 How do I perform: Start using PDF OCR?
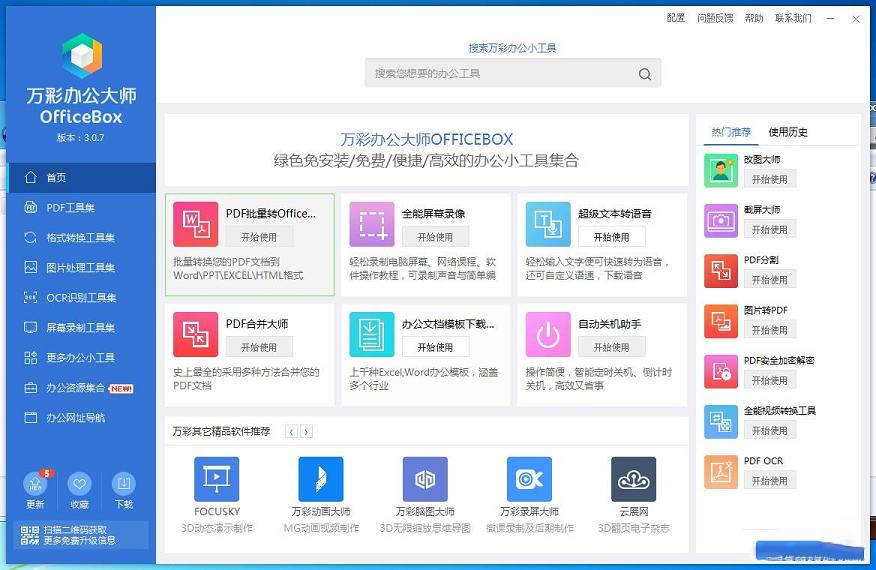(x=770, y=481)
